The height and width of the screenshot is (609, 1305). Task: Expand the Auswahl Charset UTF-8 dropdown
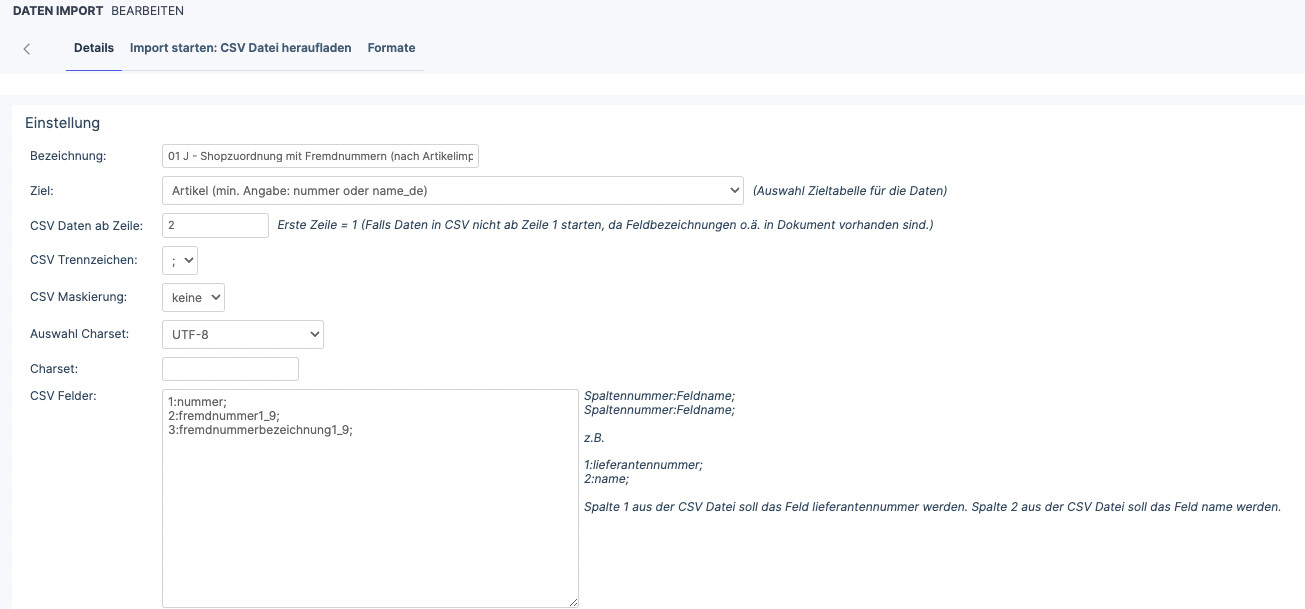(243, 334)
